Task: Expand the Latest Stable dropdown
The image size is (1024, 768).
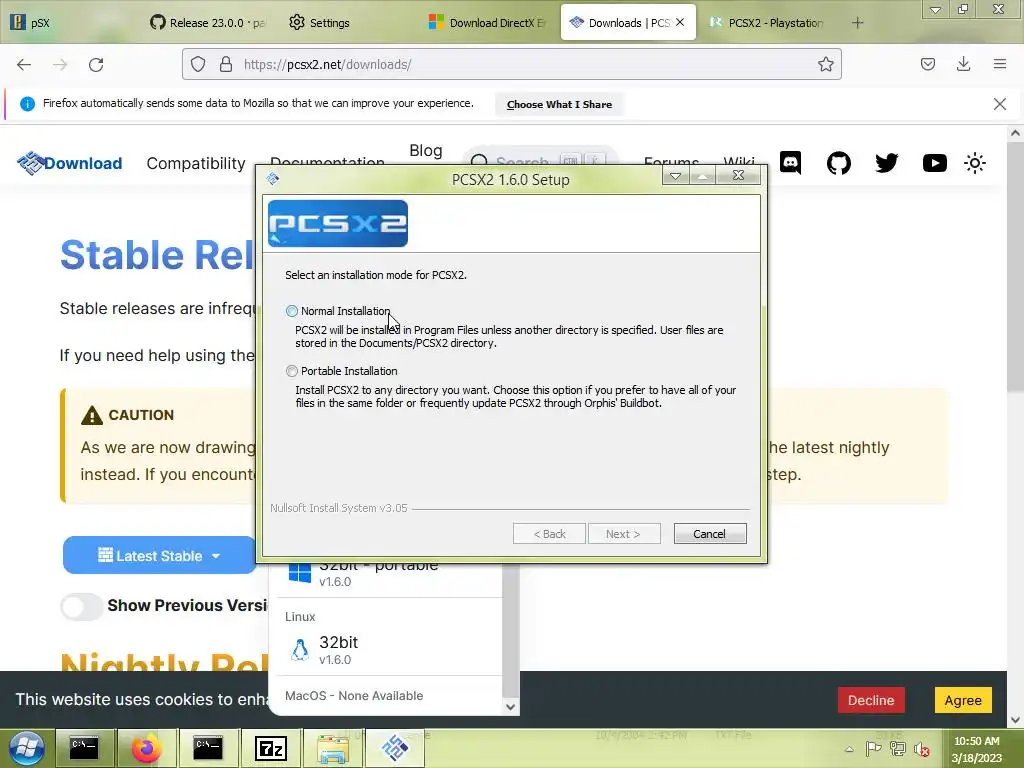Action: pyautogui.click(x=159, y=556)
